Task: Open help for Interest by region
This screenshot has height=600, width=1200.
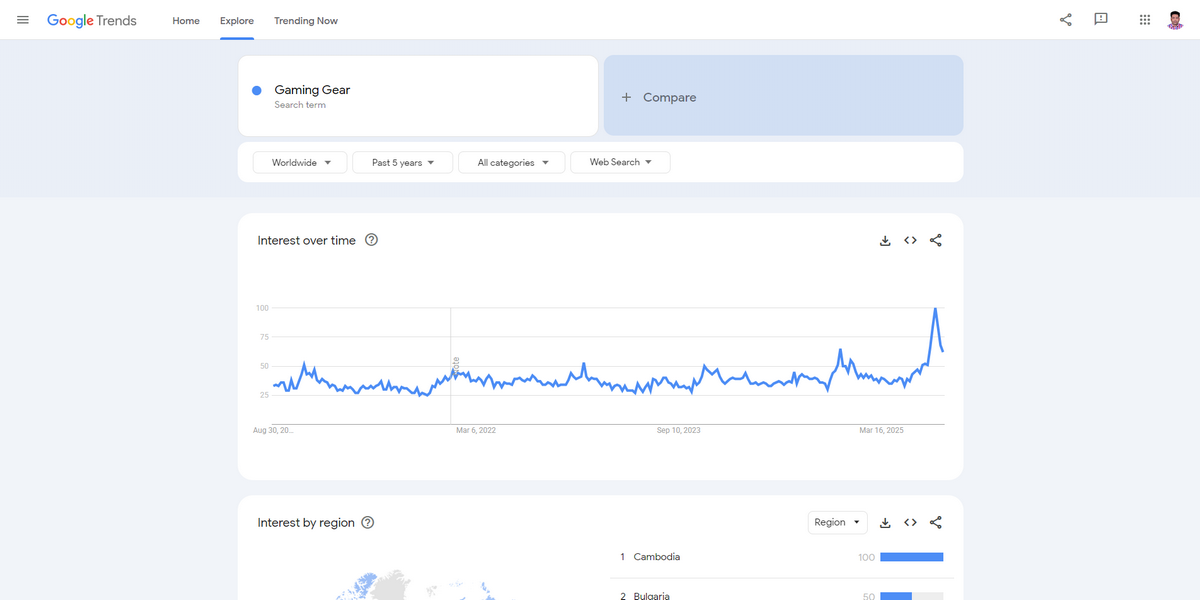Action: (368, 523)
